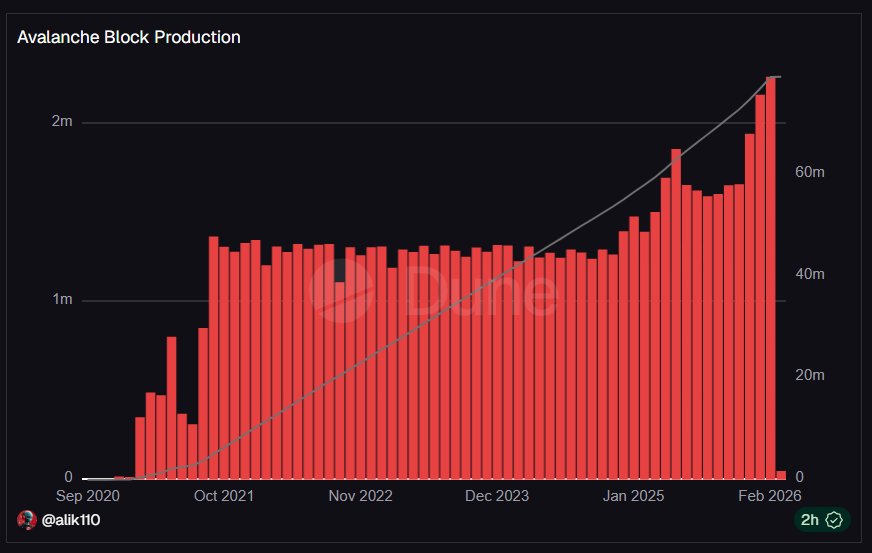Click the 60m right y-axis label

point(809,172)
